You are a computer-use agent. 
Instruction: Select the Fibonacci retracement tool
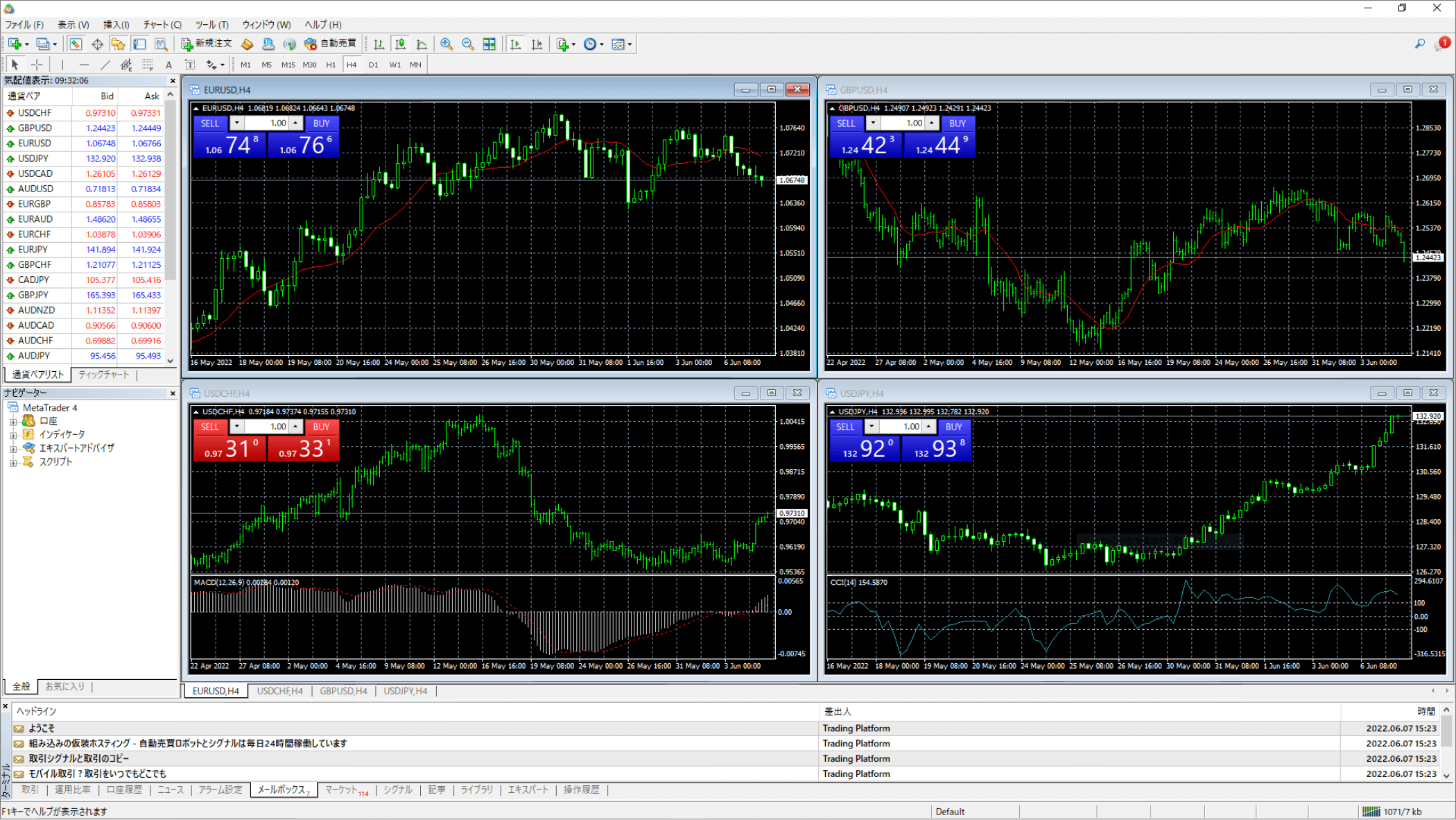(x=125, y=65)
